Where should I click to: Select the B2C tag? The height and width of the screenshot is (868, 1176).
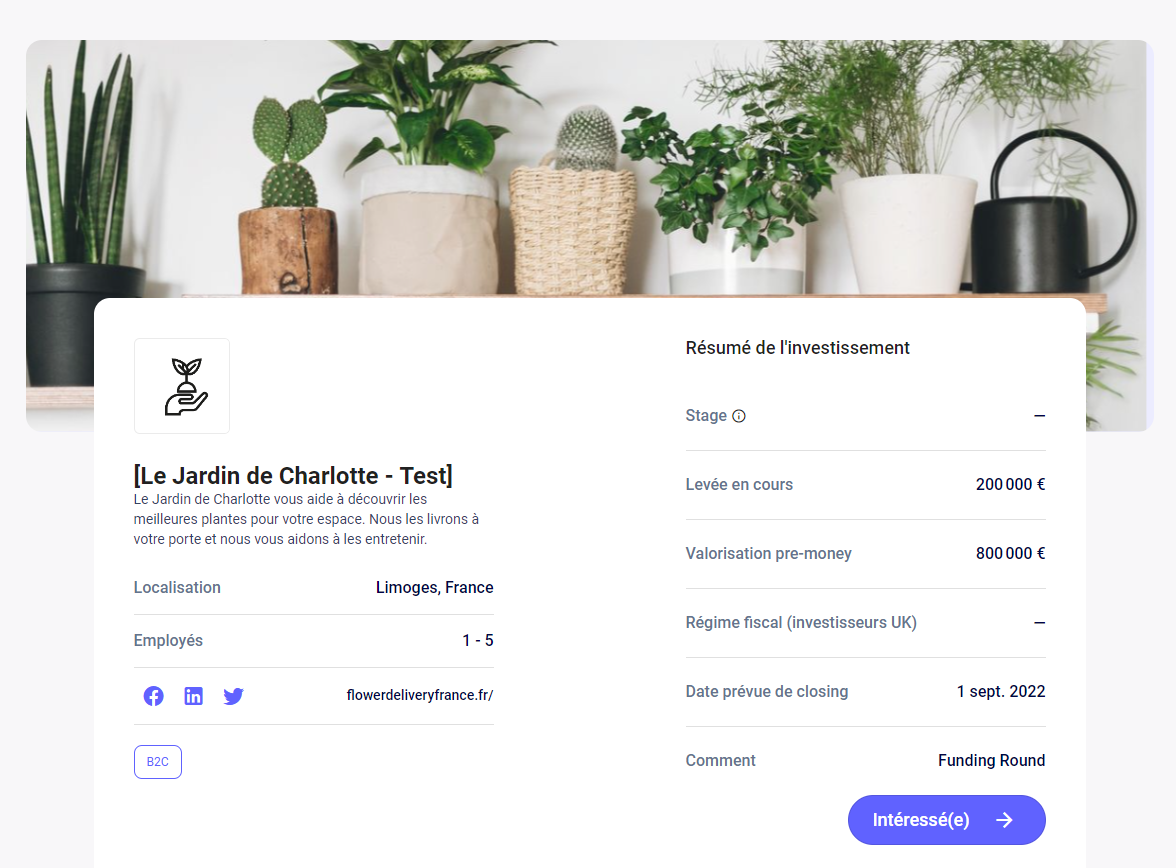[x=158, y=761]
